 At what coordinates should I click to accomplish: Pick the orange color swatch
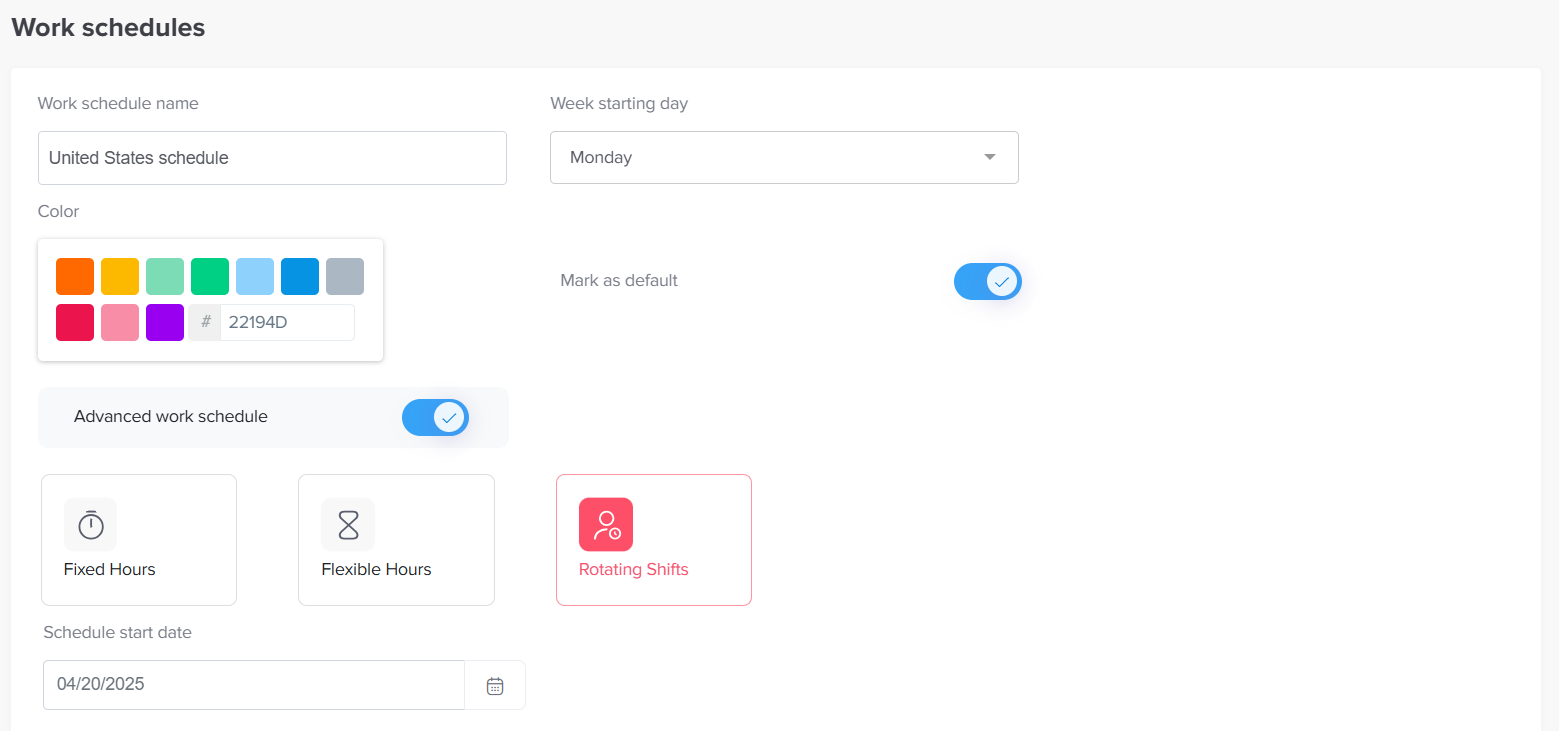pyautogui.click(x=75, y=277)
